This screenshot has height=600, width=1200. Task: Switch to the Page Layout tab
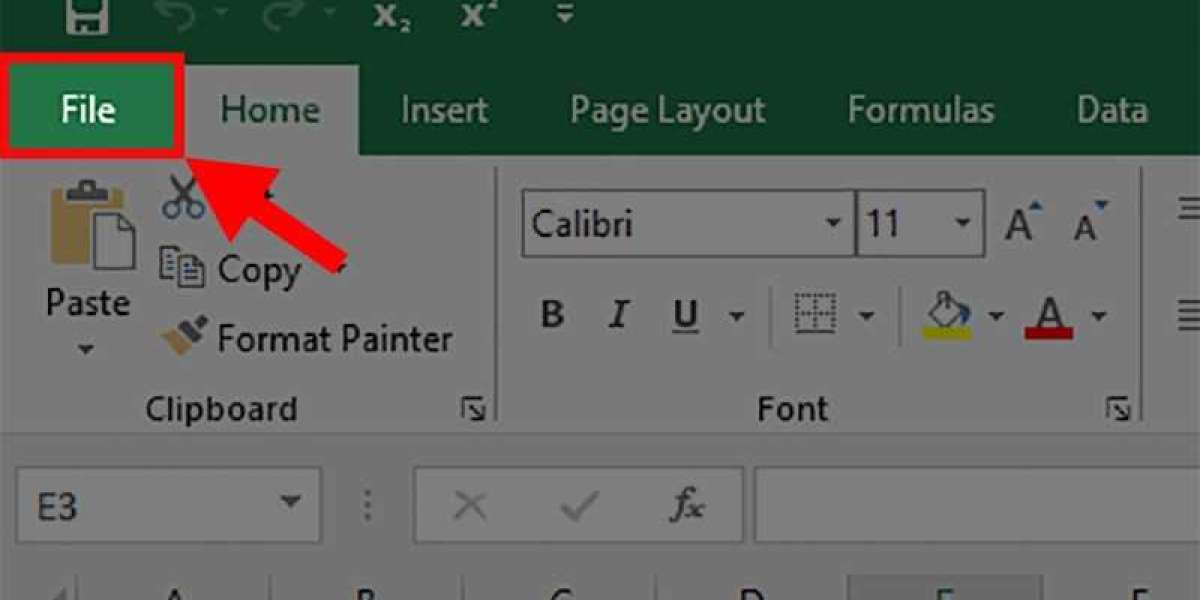pos(667,110)
